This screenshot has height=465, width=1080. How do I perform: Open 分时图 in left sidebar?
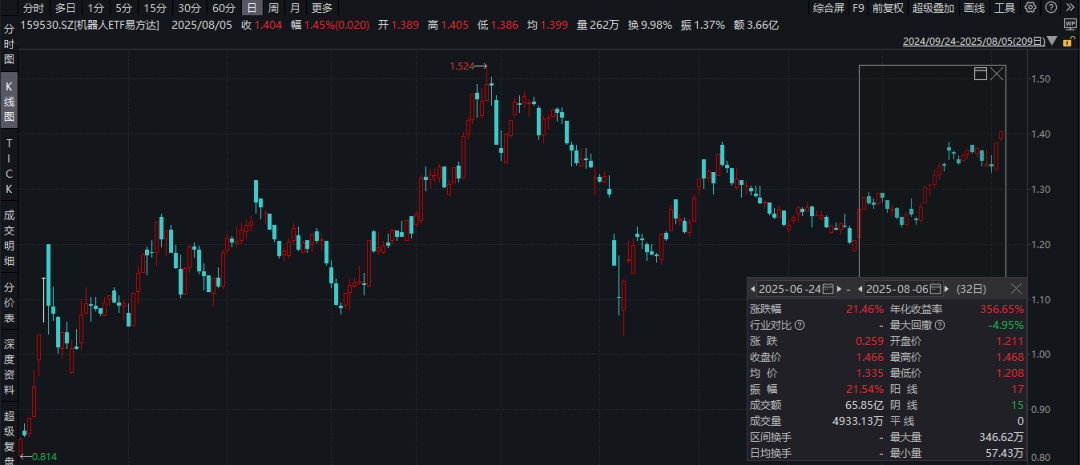[9, 45]
